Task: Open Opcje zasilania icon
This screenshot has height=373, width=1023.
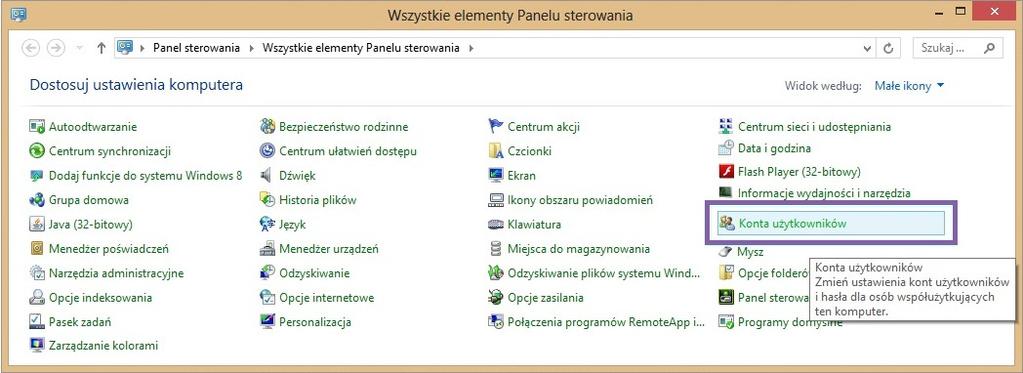Action: [x=496, y=297]
